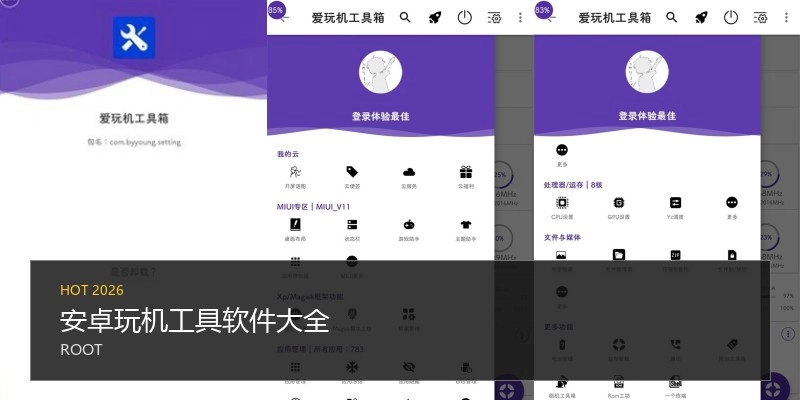Tap the rocket icon in middle screenshot
The image size is (800, 400).
tap(434, 18)
